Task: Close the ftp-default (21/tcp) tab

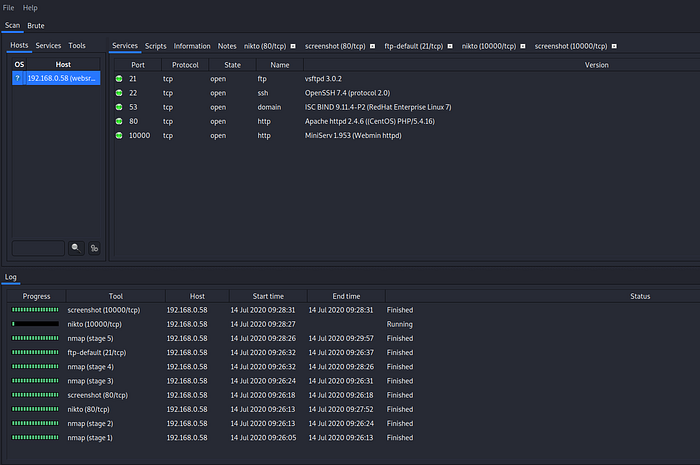Action: tap(450, 46)
